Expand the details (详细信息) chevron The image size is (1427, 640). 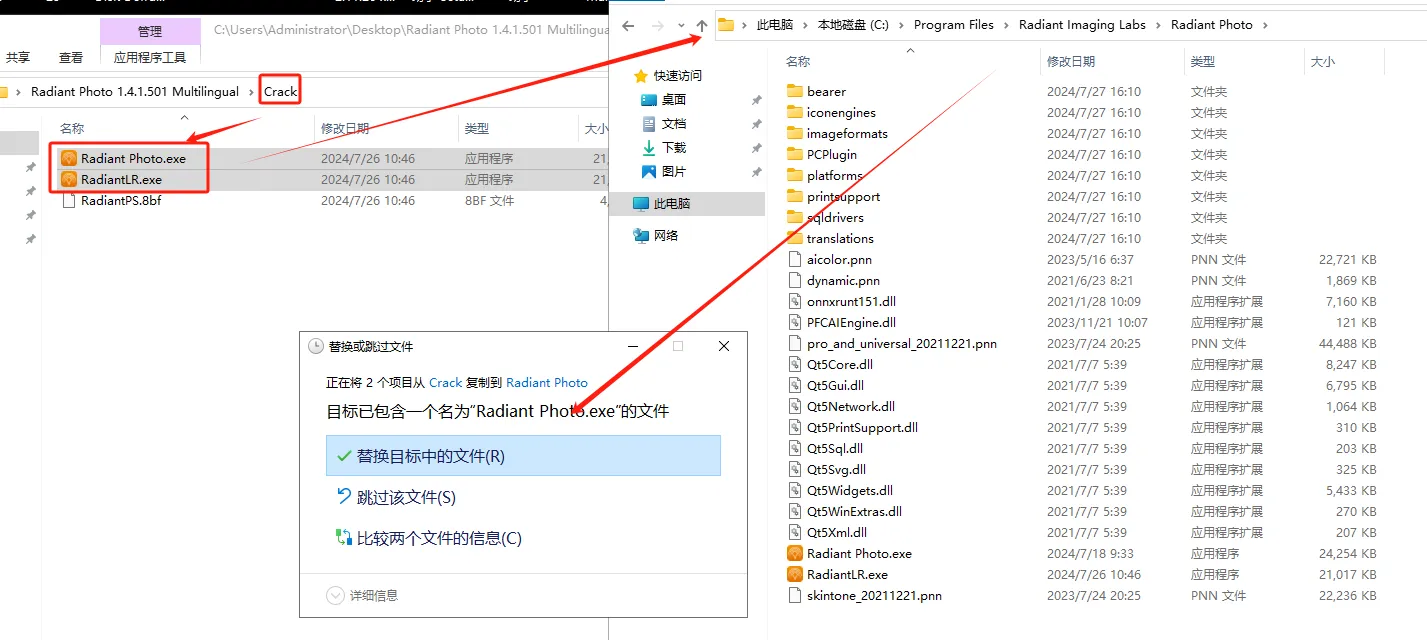tap(336, 595)
